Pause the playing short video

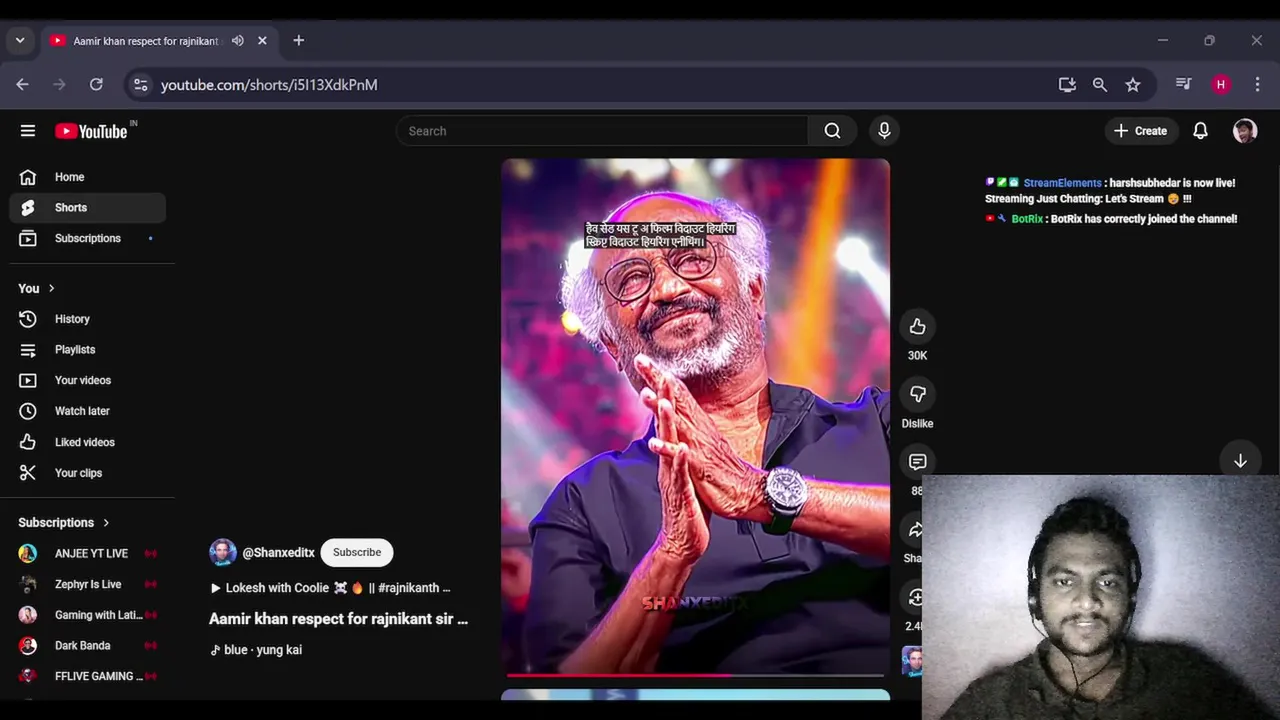695,416
